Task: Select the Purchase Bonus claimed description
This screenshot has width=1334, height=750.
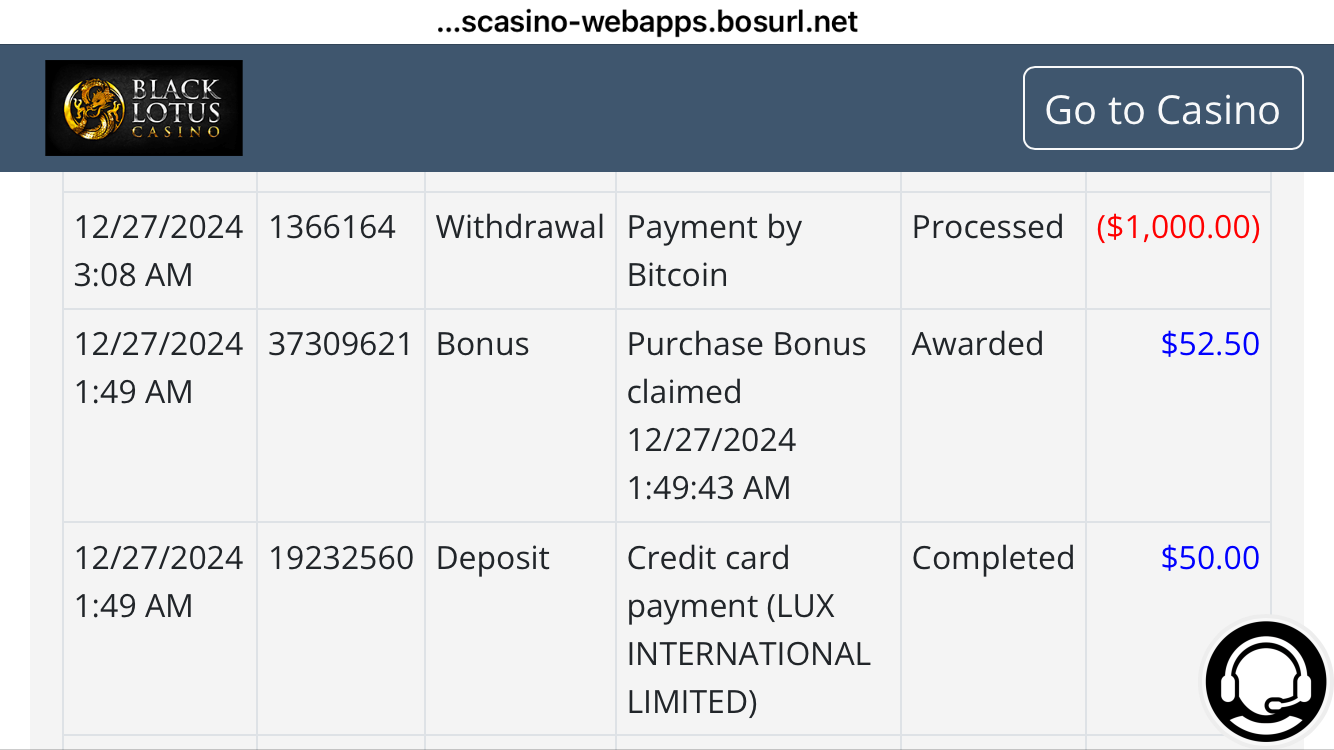Action: click(x=746, y=415)
